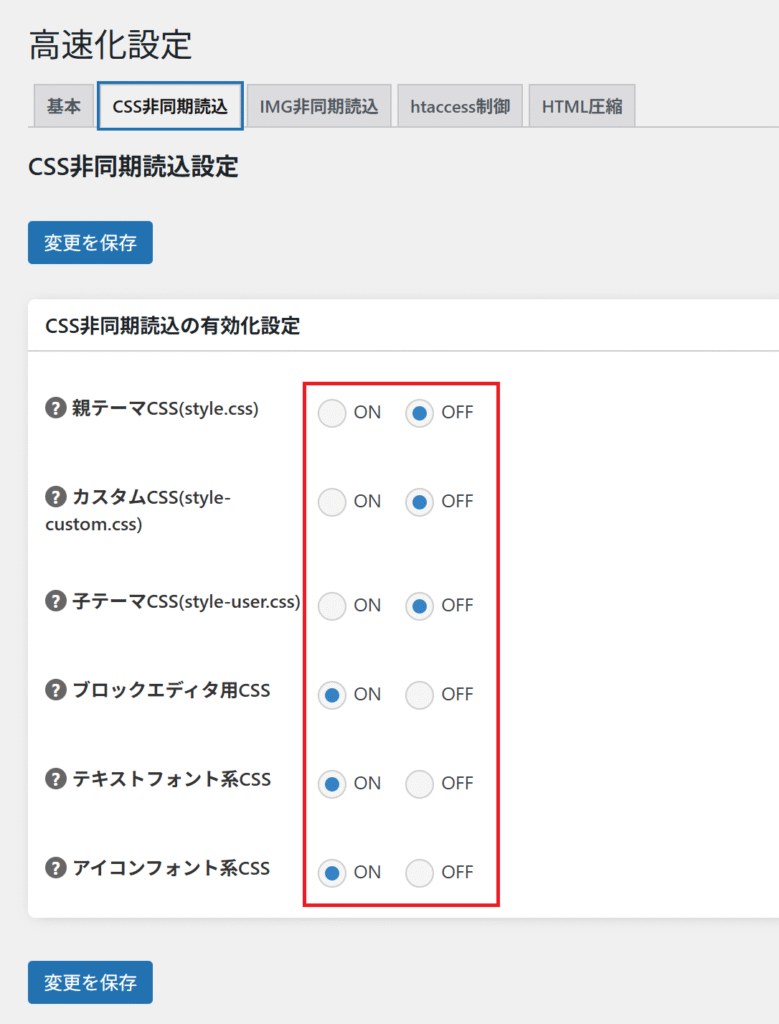Open the 基本 tab
Viewport: 779px width, 1024px height.
click(x=63, y=106)
